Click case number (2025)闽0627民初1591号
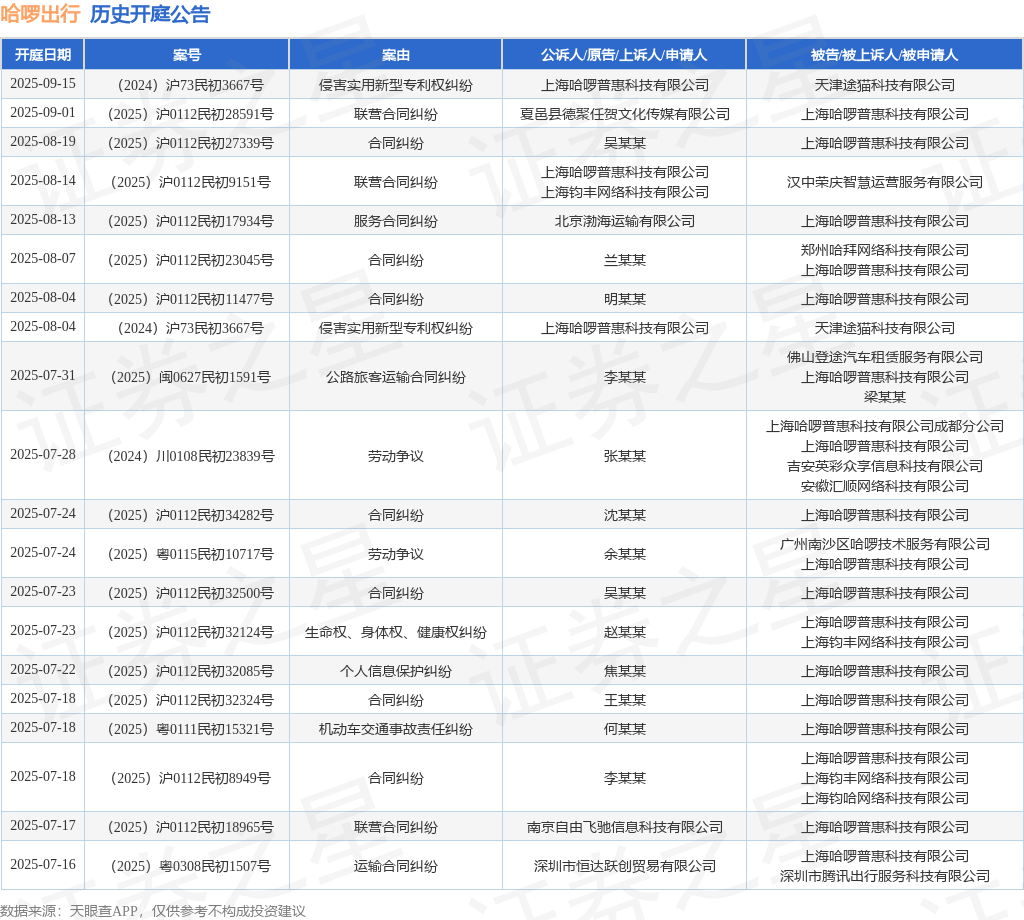This screenshot has width=1024, height=920. click(x=190, y=377)
